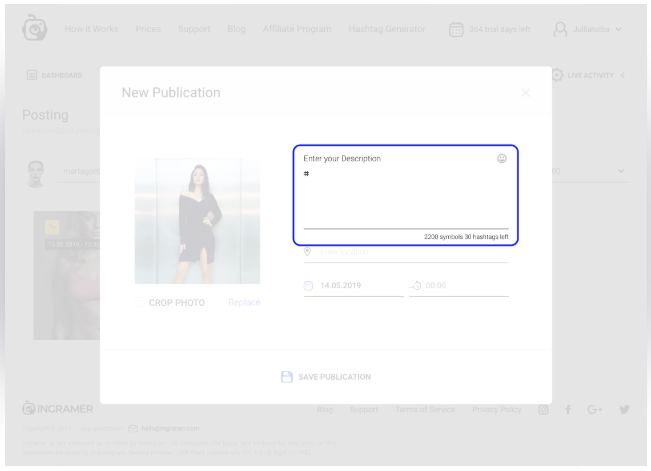Click the Ingramer logo in the header
Viewport: 651px width, 471px height.
(35, 28)
